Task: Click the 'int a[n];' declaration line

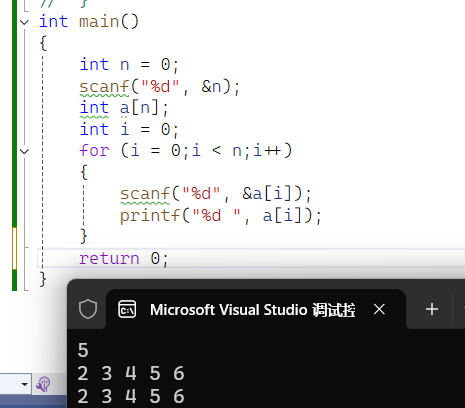Action: pyautogui.click(x=124, y=108)
